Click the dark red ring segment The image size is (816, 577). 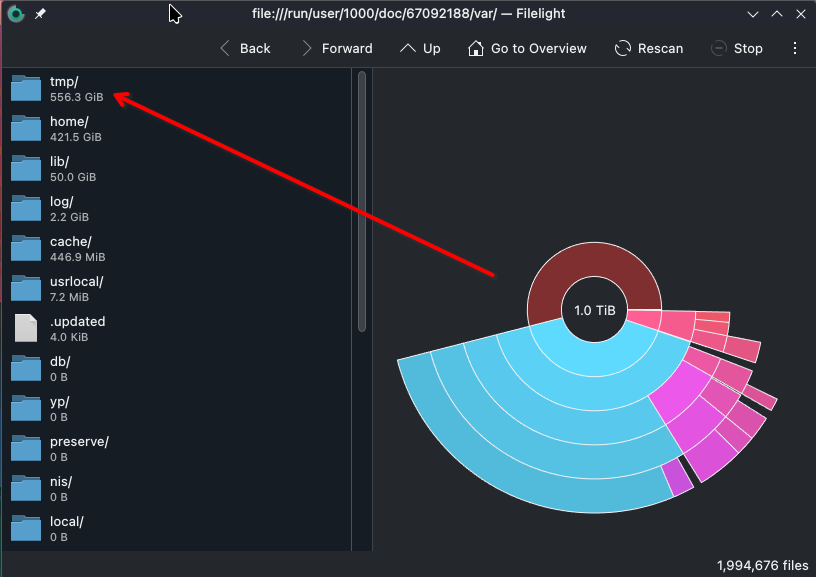[x=594, y=259]
